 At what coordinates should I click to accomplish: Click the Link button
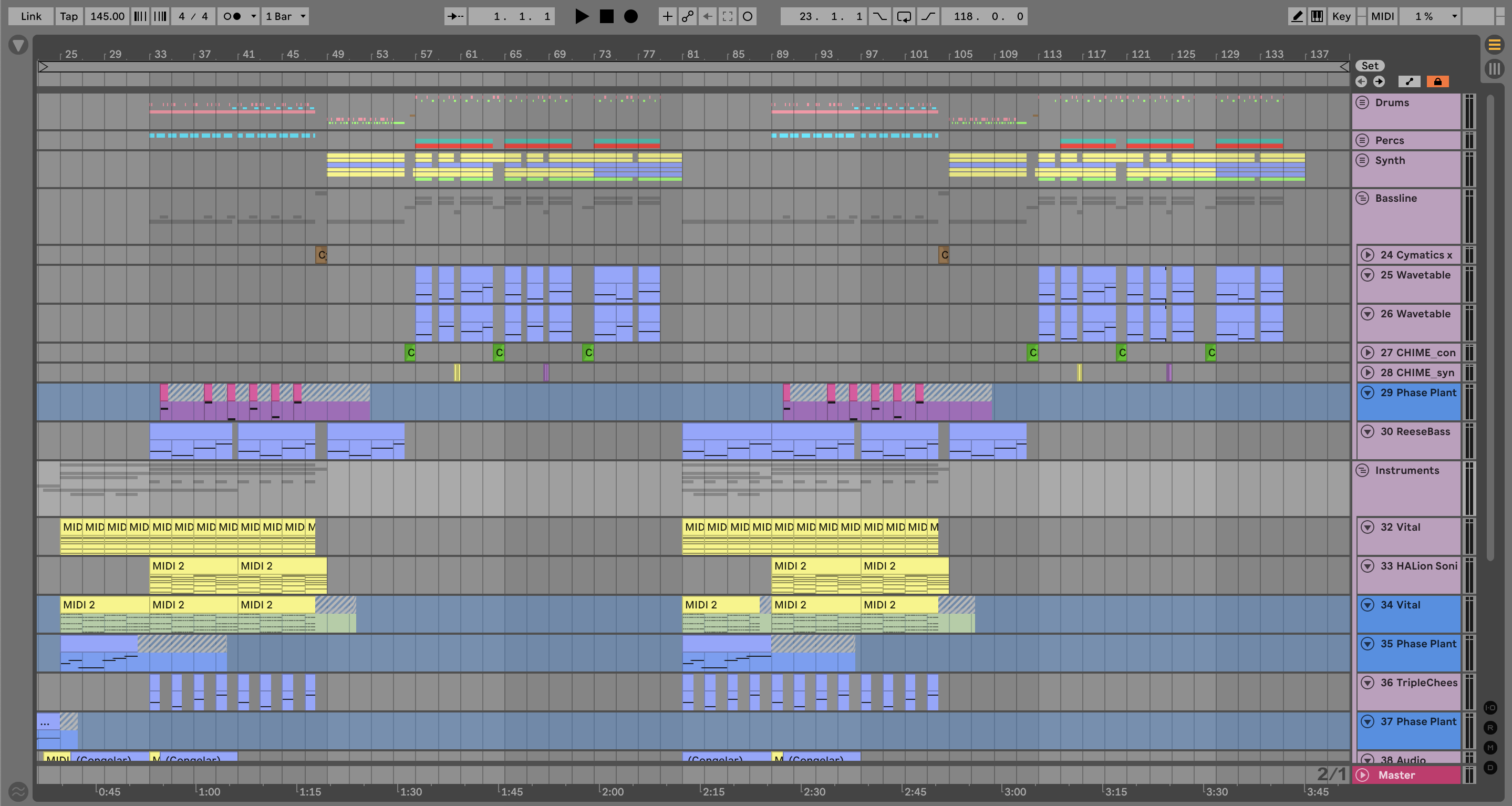tap(30, 16)
